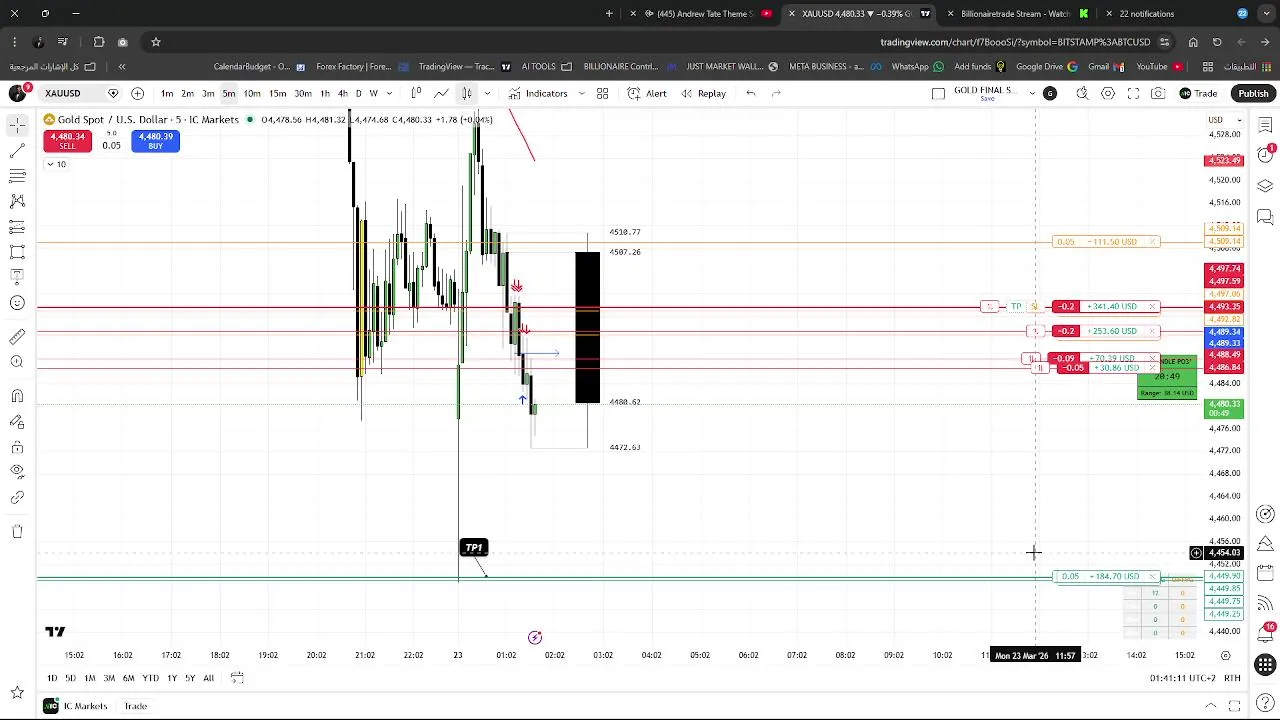Click the red SELL 4,480.34 button
The image size is (1280, 720).
coord(67,141)
